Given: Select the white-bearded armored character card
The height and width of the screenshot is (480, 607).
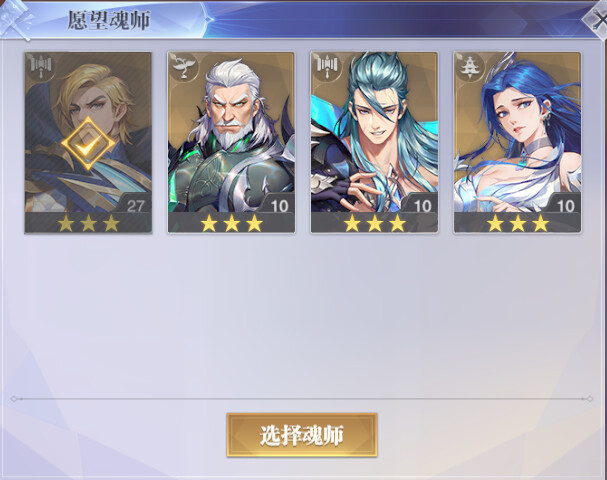Looking at the screenshot, I should [x=231, y=142].
